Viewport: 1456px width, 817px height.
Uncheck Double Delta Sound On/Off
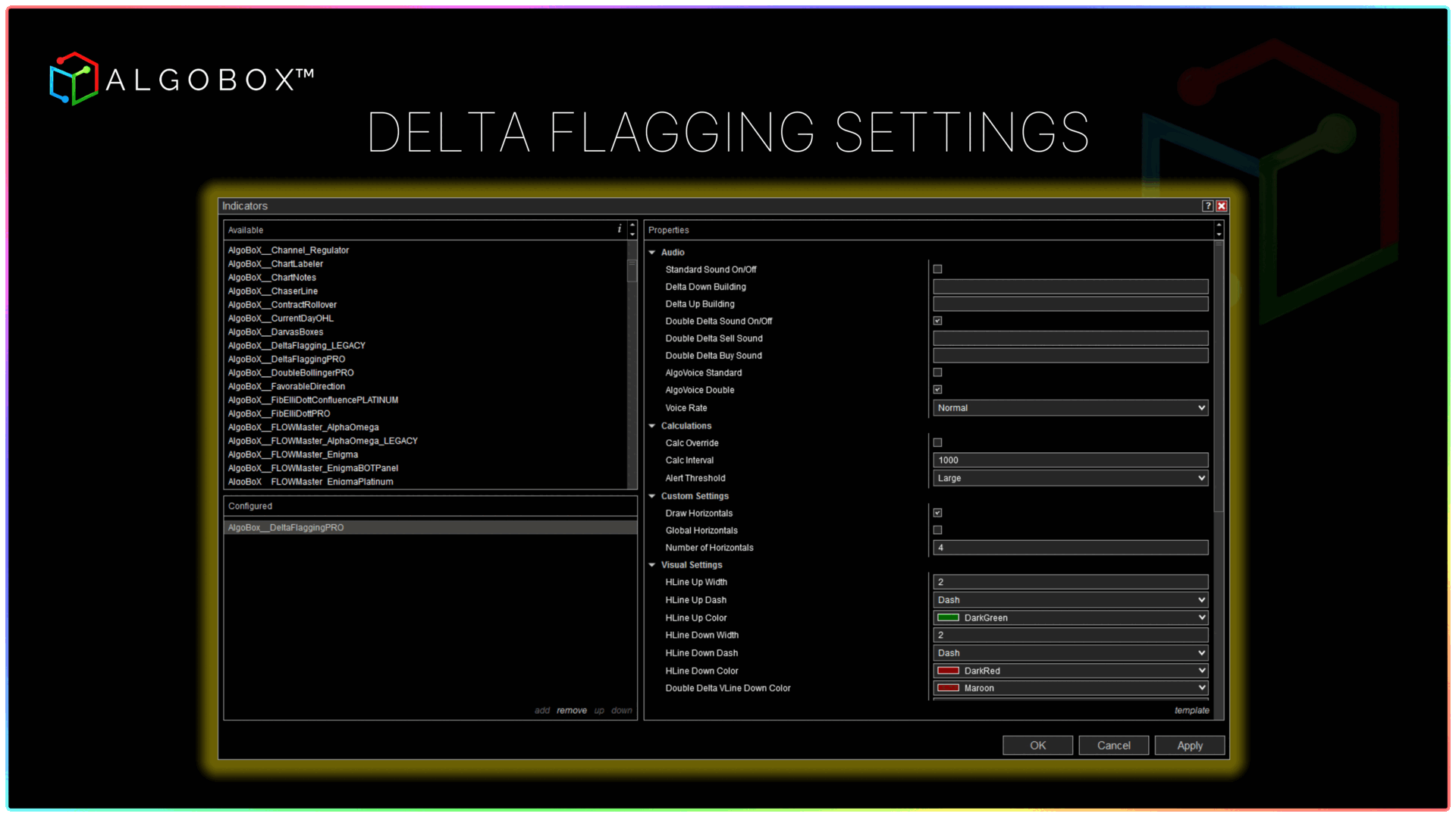[x=937, y=321]
